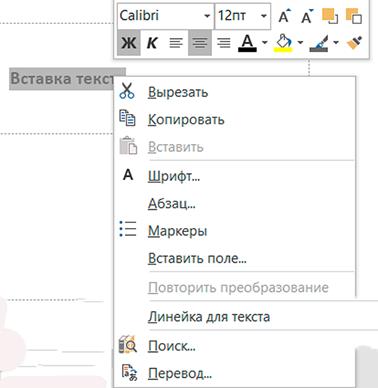
Task: Click the Copy pages icon
Action: (x=127, y=118)
